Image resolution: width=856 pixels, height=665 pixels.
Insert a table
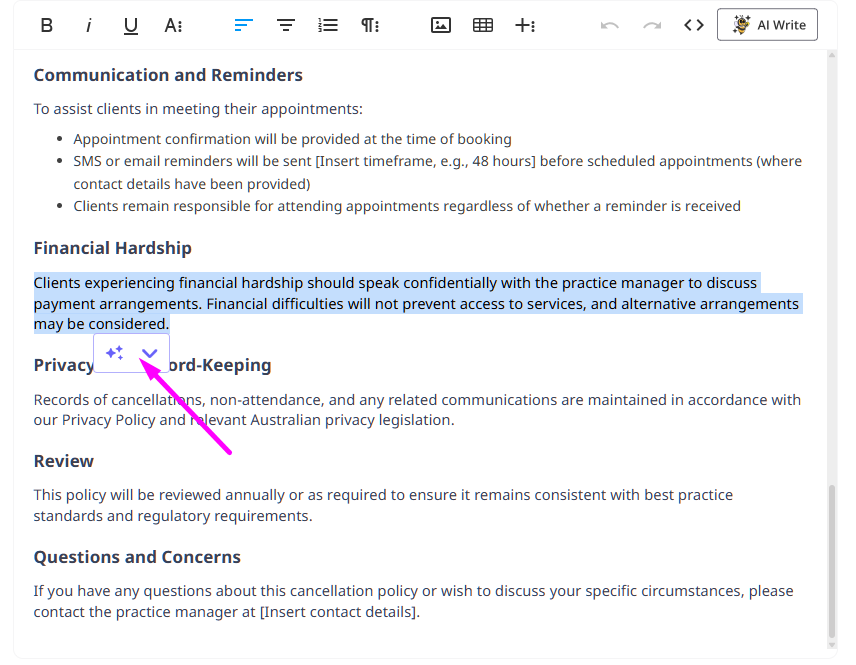[x=483, y=25]
